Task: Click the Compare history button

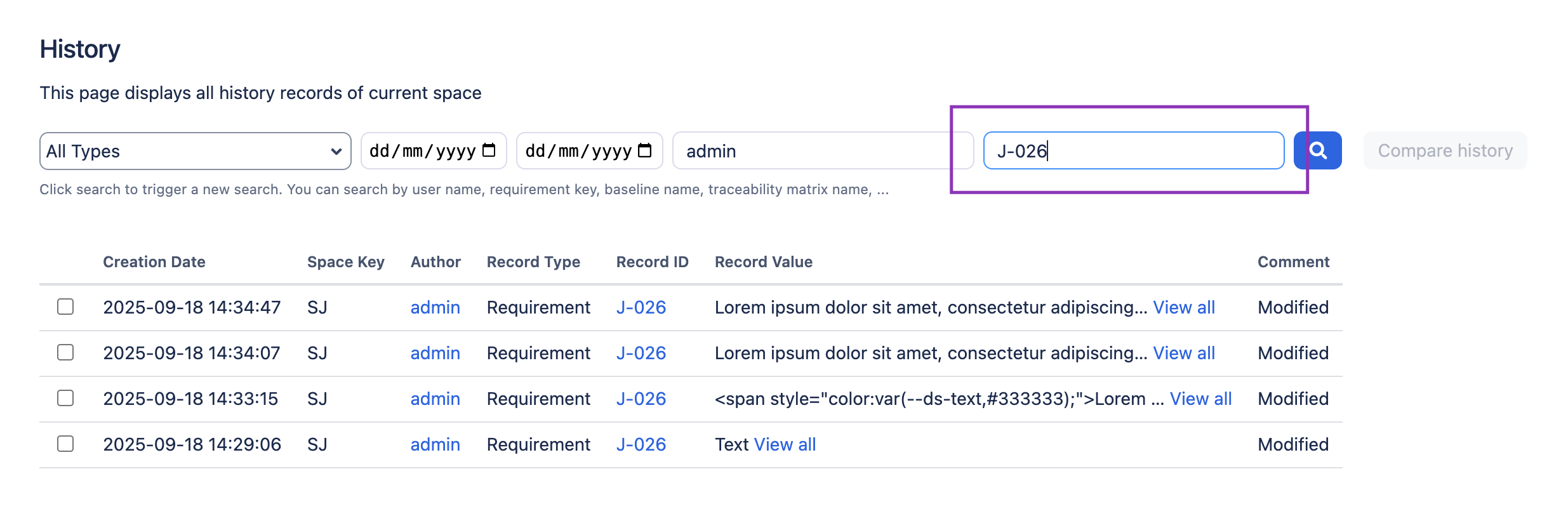Action: click(1445, 150)
